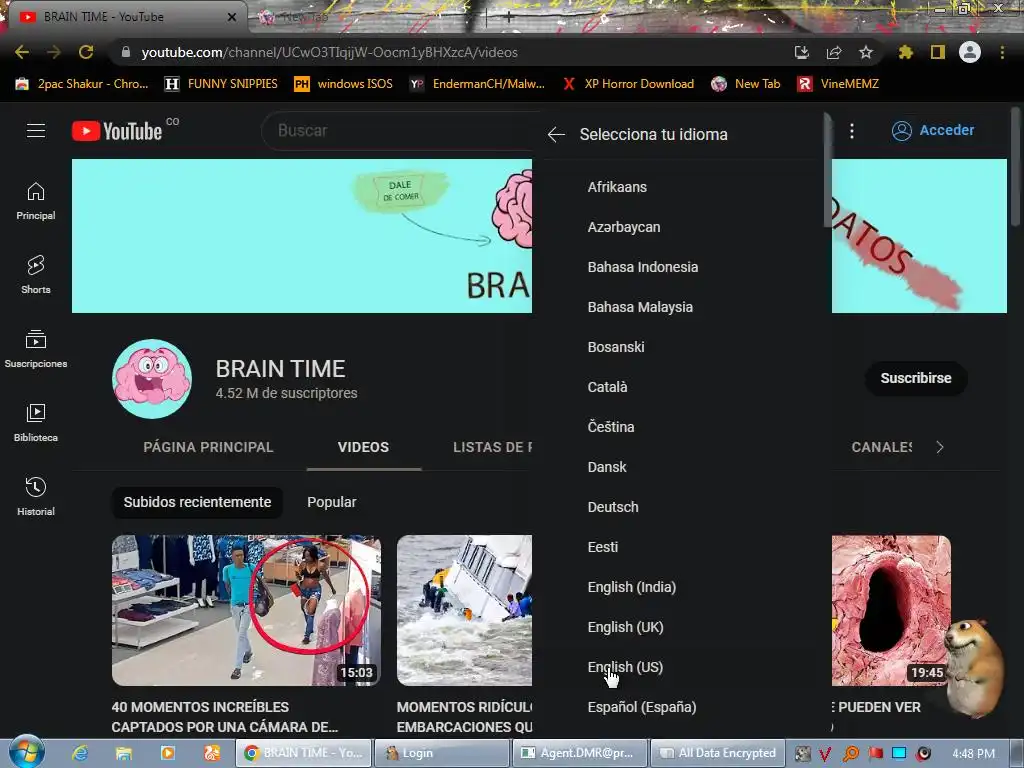Open Chrome's three-dot menu
This screenshot has height=768, width=1024.
1002,52
